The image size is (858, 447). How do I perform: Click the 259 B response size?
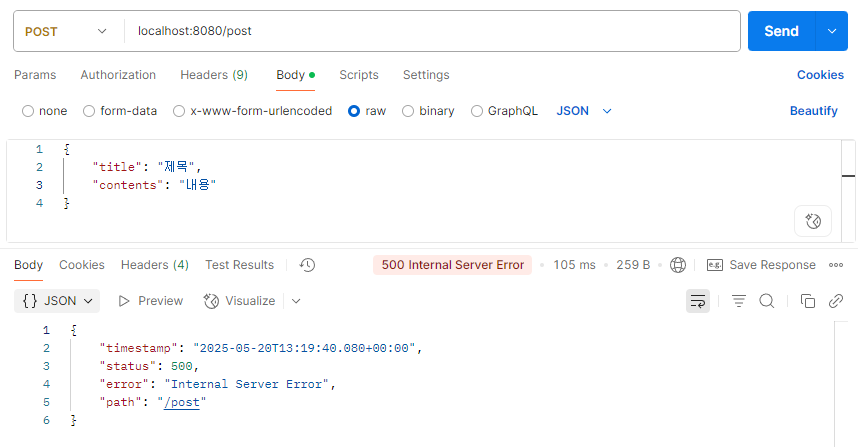pos(633,265)
